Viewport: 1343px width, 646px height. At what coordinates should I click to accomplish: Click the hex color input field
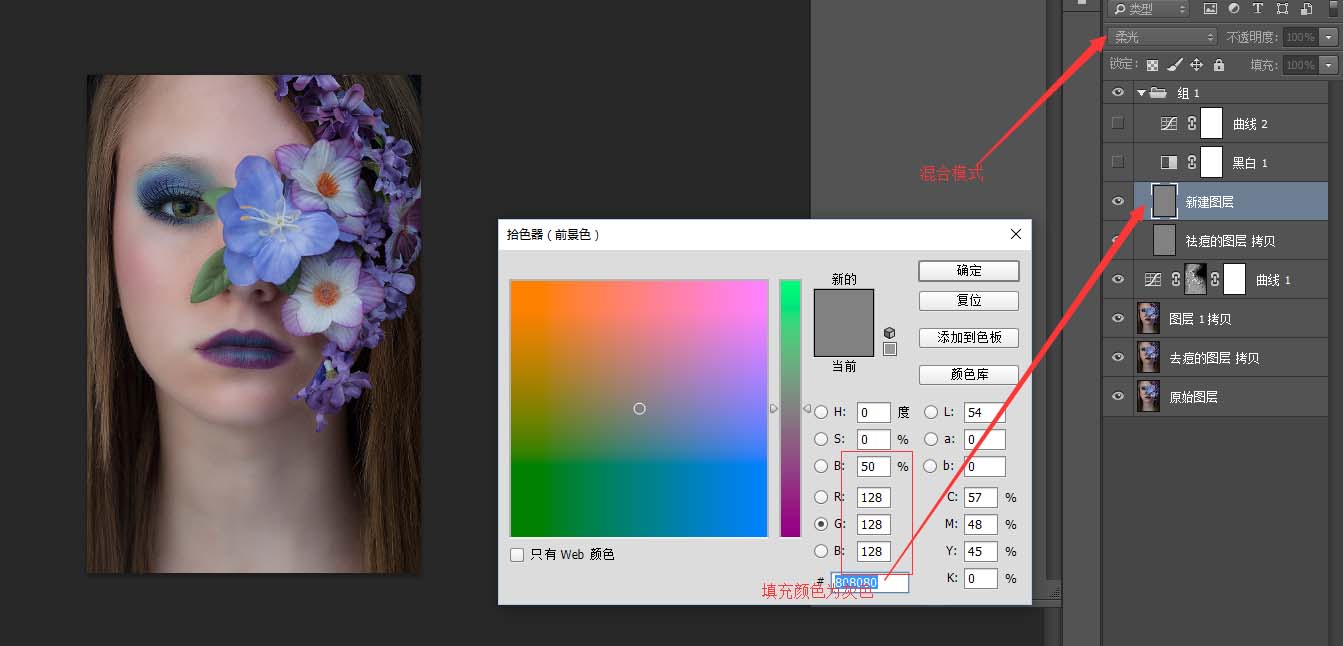[x=870, y=582]
